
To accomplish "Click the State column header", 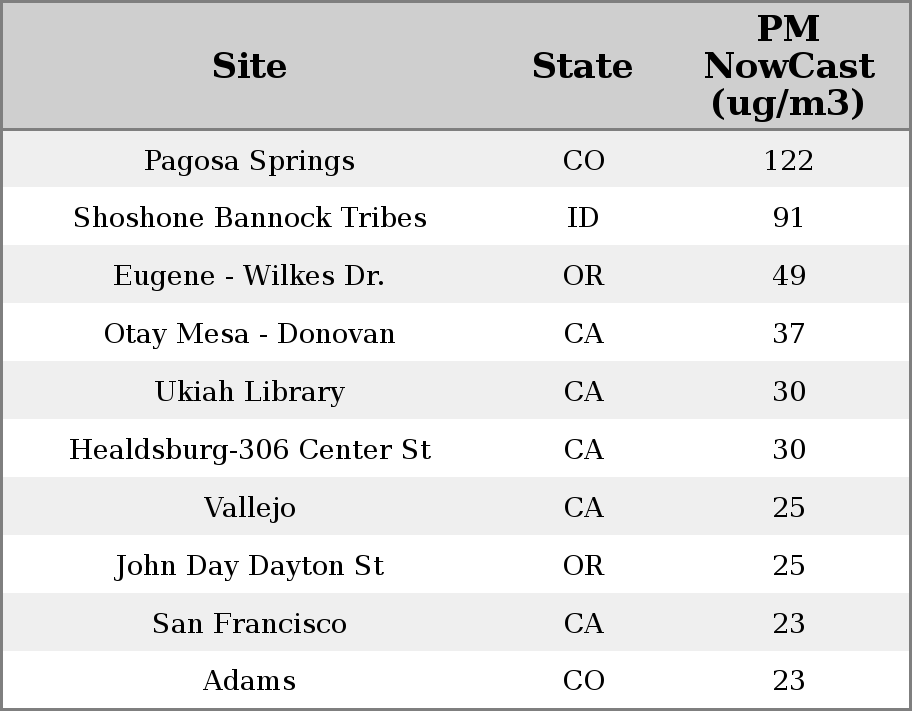I will 582,66.
